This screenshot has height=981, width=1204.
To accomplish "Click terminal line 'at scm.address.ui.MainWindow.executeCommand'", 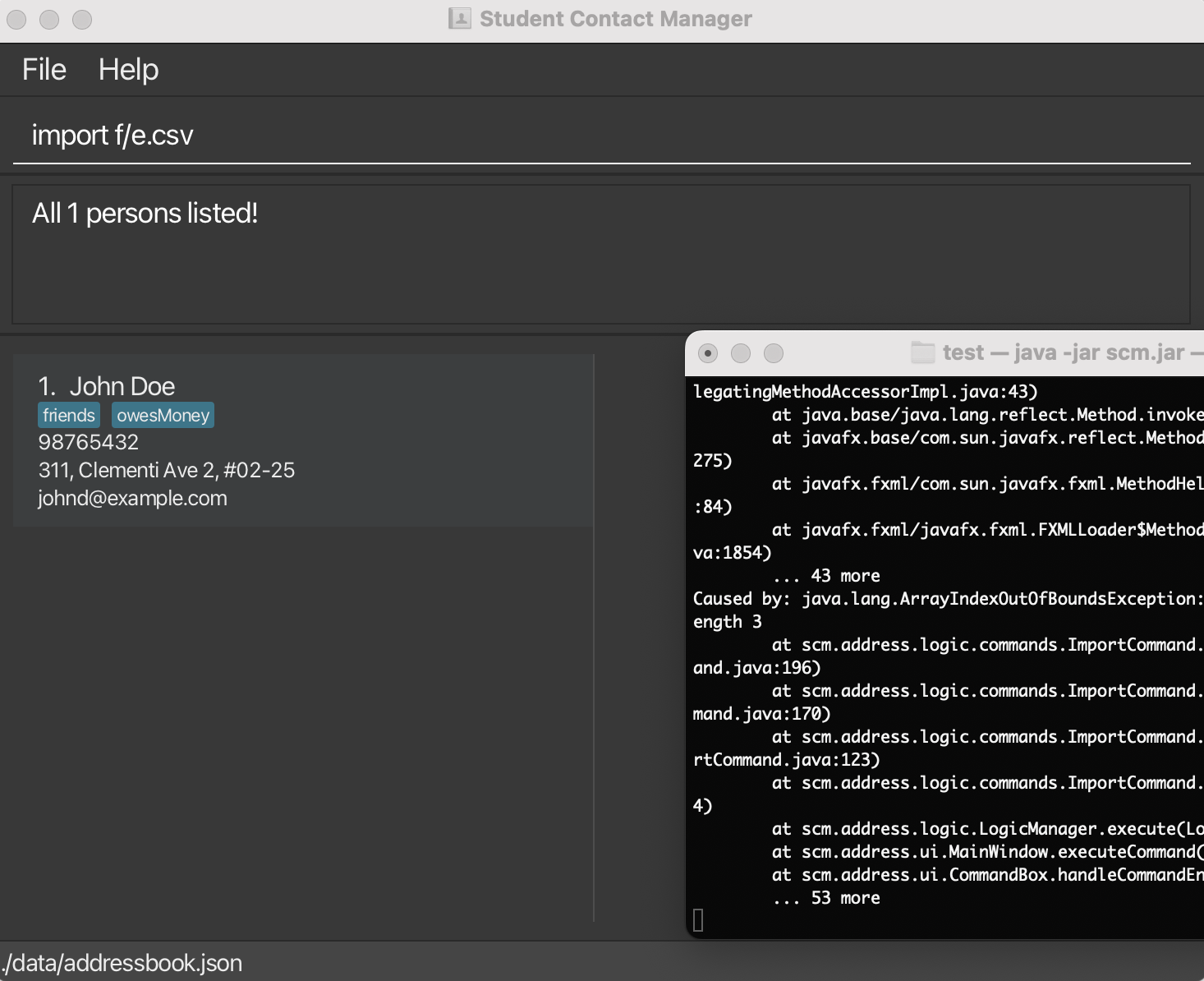I will [x=988, y=852].
